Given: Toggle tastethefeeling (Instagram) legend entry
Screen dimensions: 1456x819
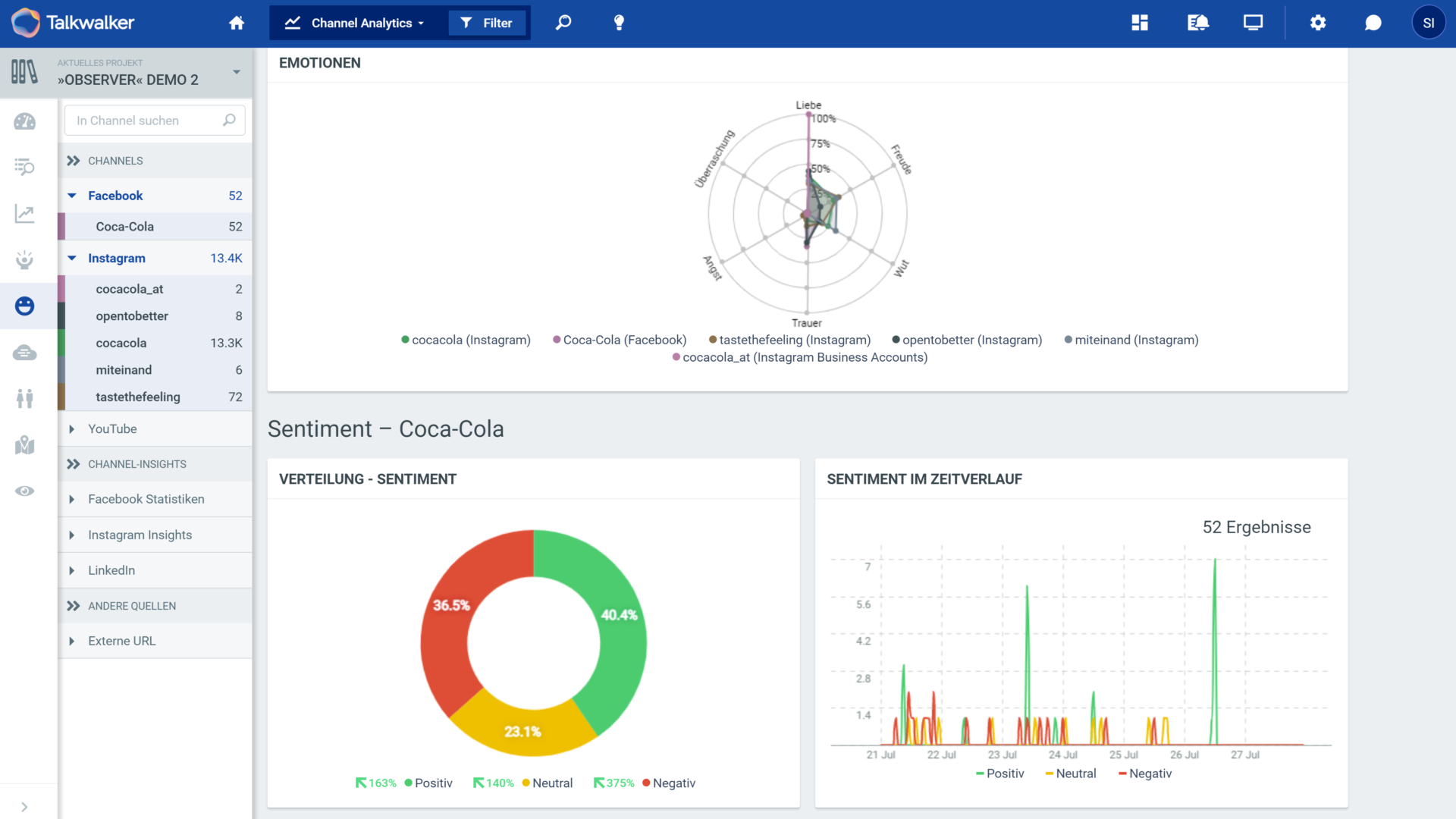Looking at the screenshot, I should (x=789, y=340).
